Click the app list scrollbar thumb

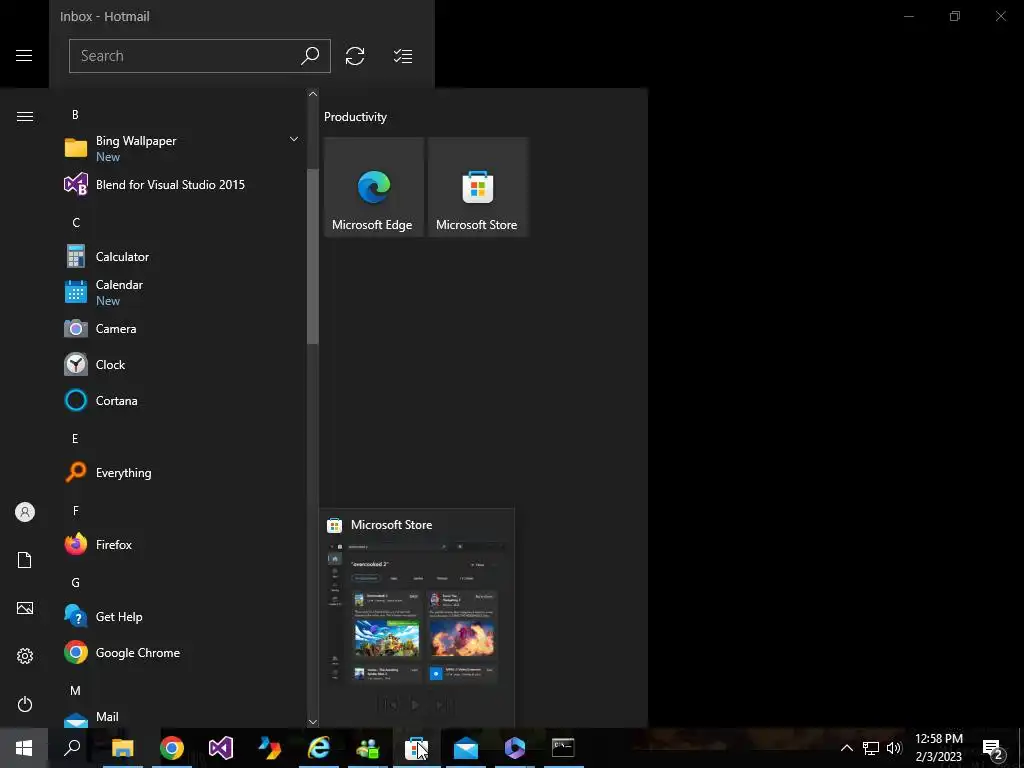(313, 256)
